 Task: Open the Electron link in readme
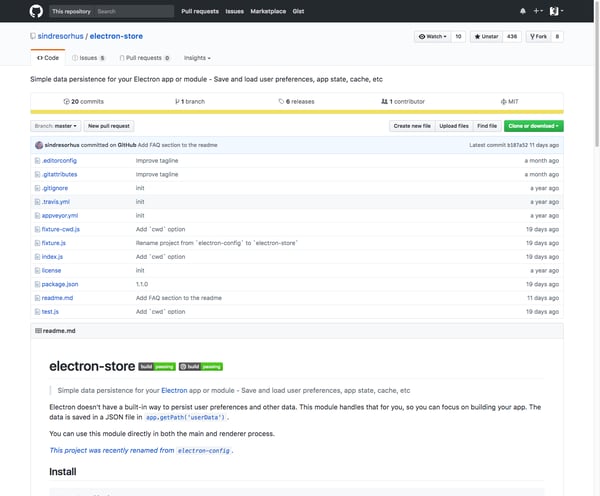(x=174, y=390)
